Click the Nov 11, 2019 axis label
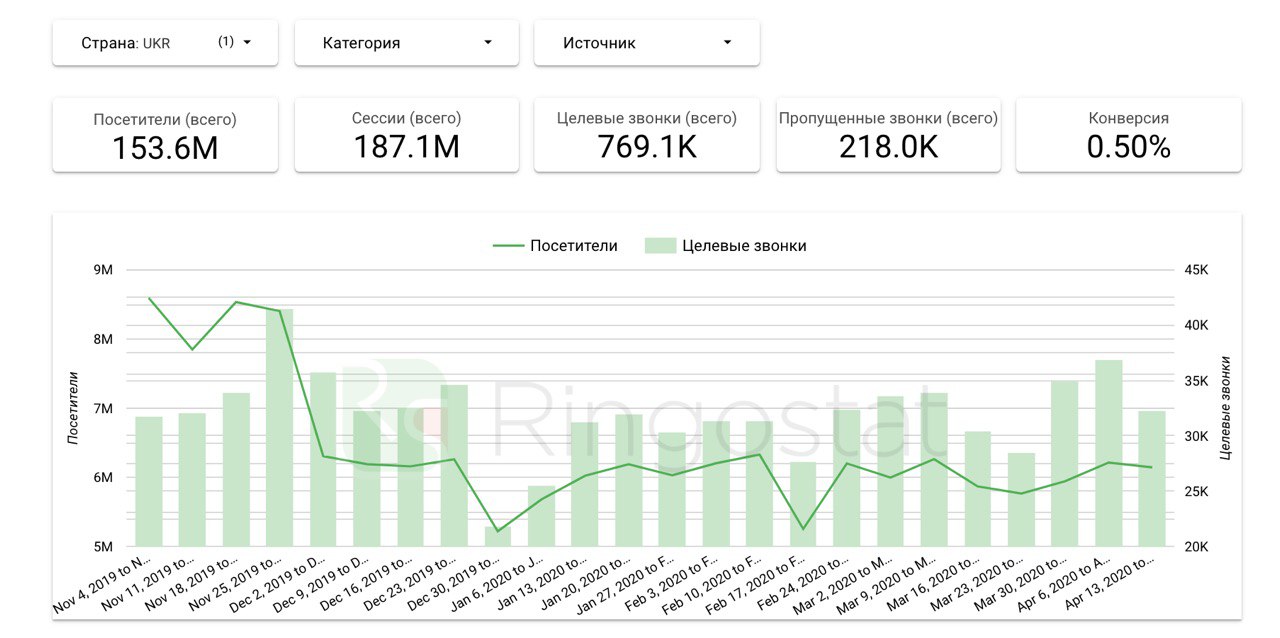 pyautogui.click(x=146, y=582)
